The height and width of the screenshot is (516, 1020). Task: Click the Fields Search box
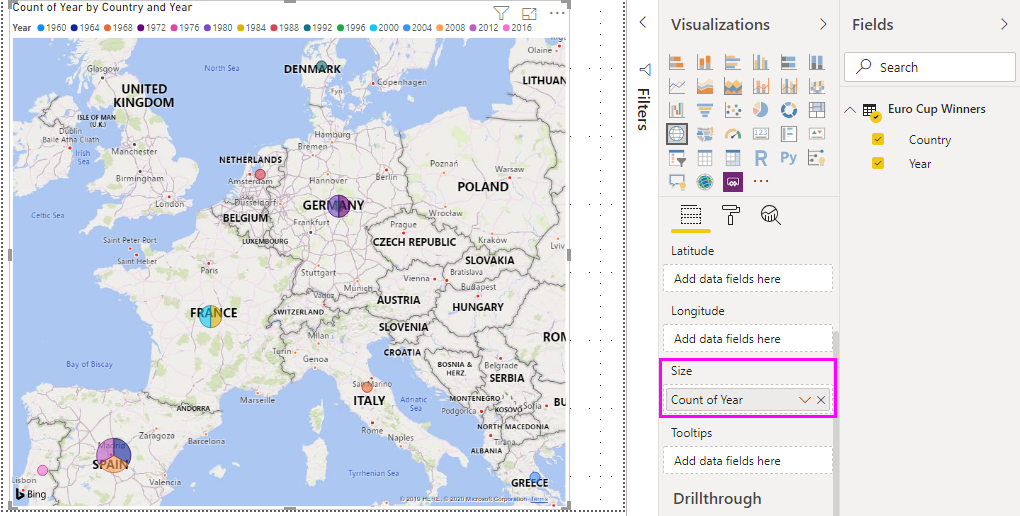pos(929,67)
